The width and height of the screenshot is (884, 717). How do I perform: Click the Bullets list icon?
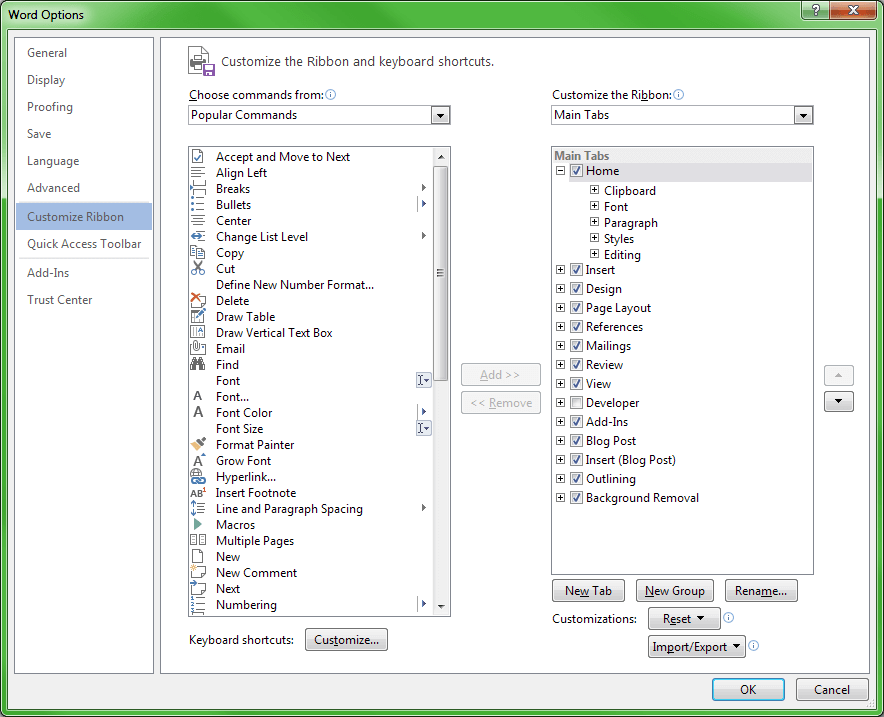[x=197, y=205]
